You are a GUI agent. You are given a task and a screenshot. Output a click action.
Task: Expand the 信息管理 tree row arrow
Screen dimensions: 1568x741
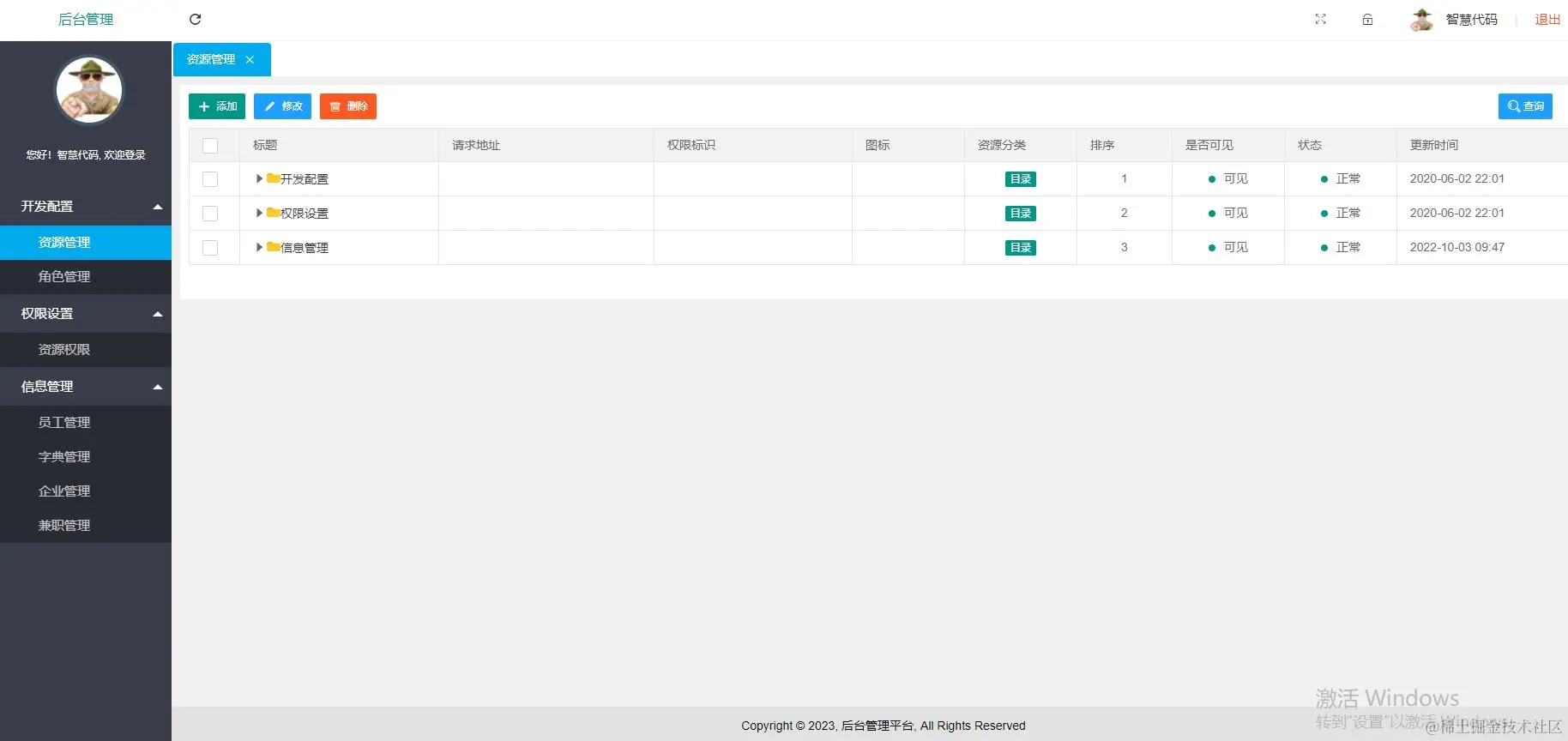point(259,247)
